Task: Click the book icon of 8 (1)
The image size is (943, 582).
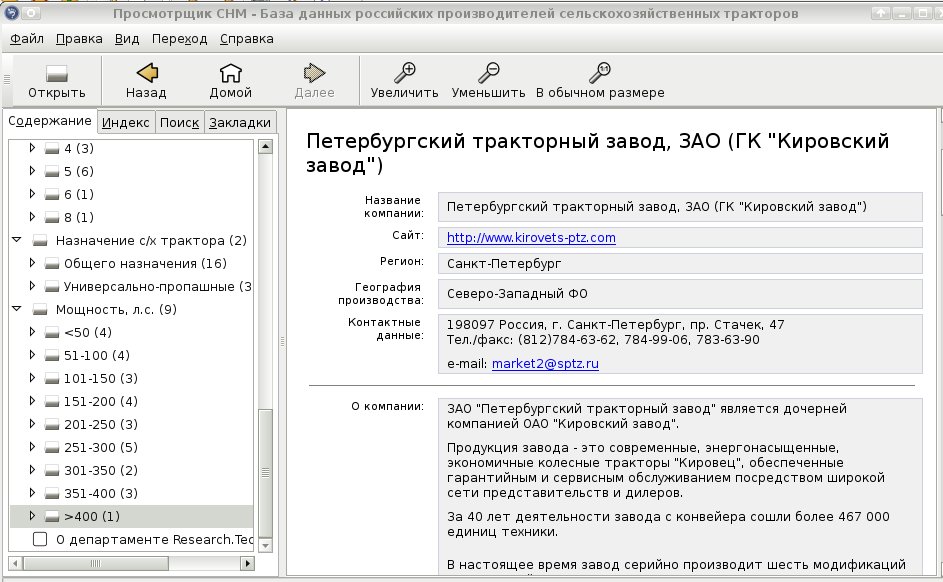Action: pos(52,218)
